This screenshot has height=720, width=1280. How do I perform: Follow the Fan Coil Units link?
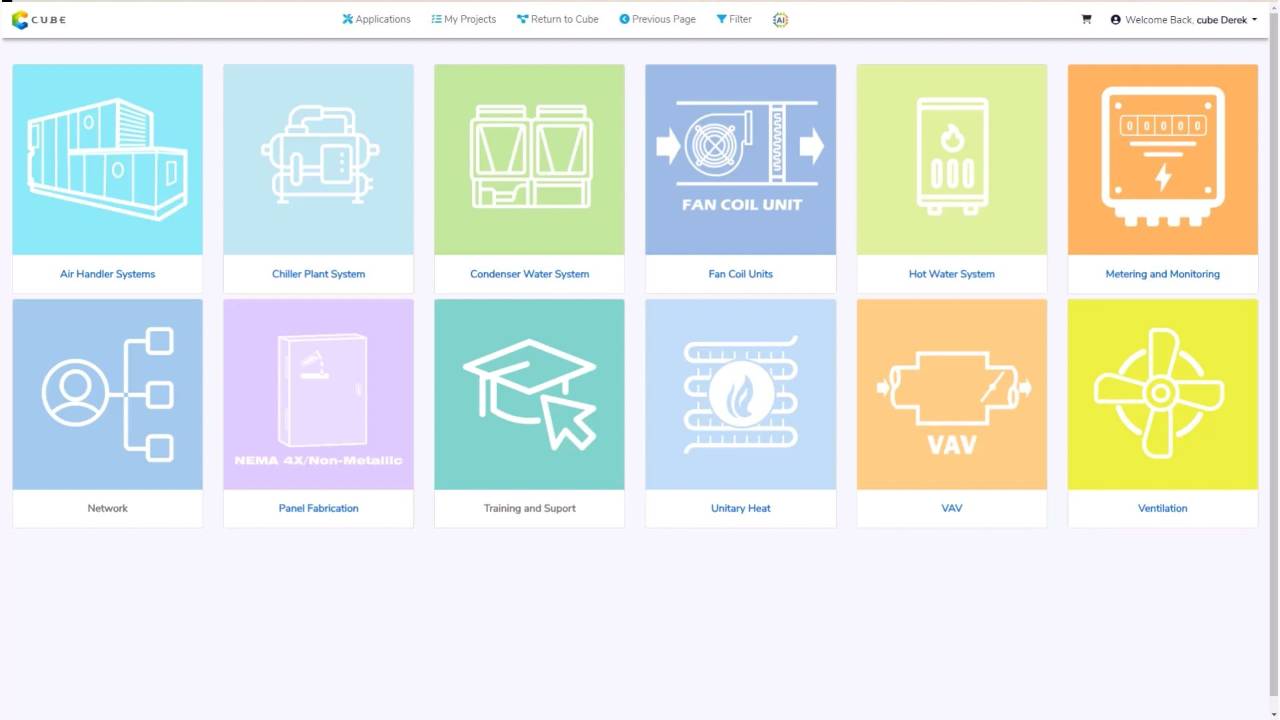pyautogui.click(x=740, y=274)
